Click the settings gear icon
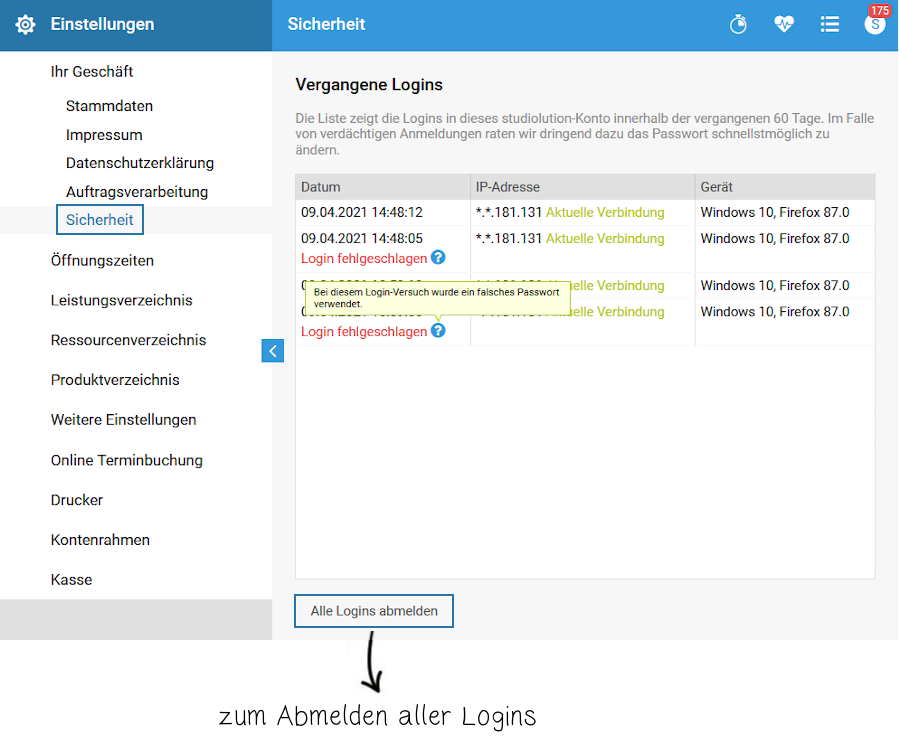The image size is (900, 756). (25, 25)
